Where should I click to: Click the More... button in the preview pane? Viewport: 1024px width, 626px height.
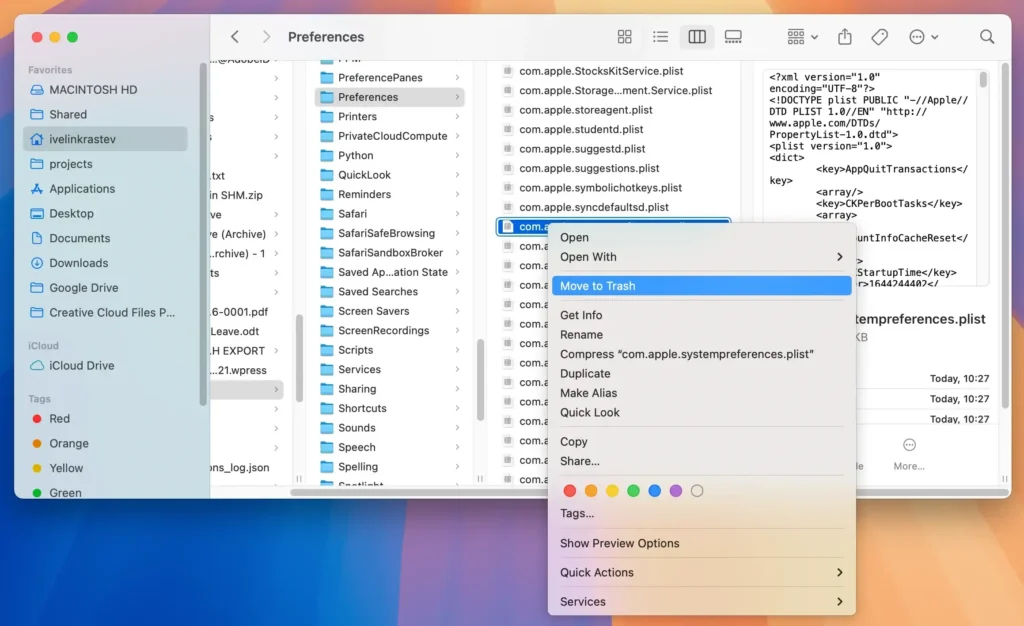[908, 464]
